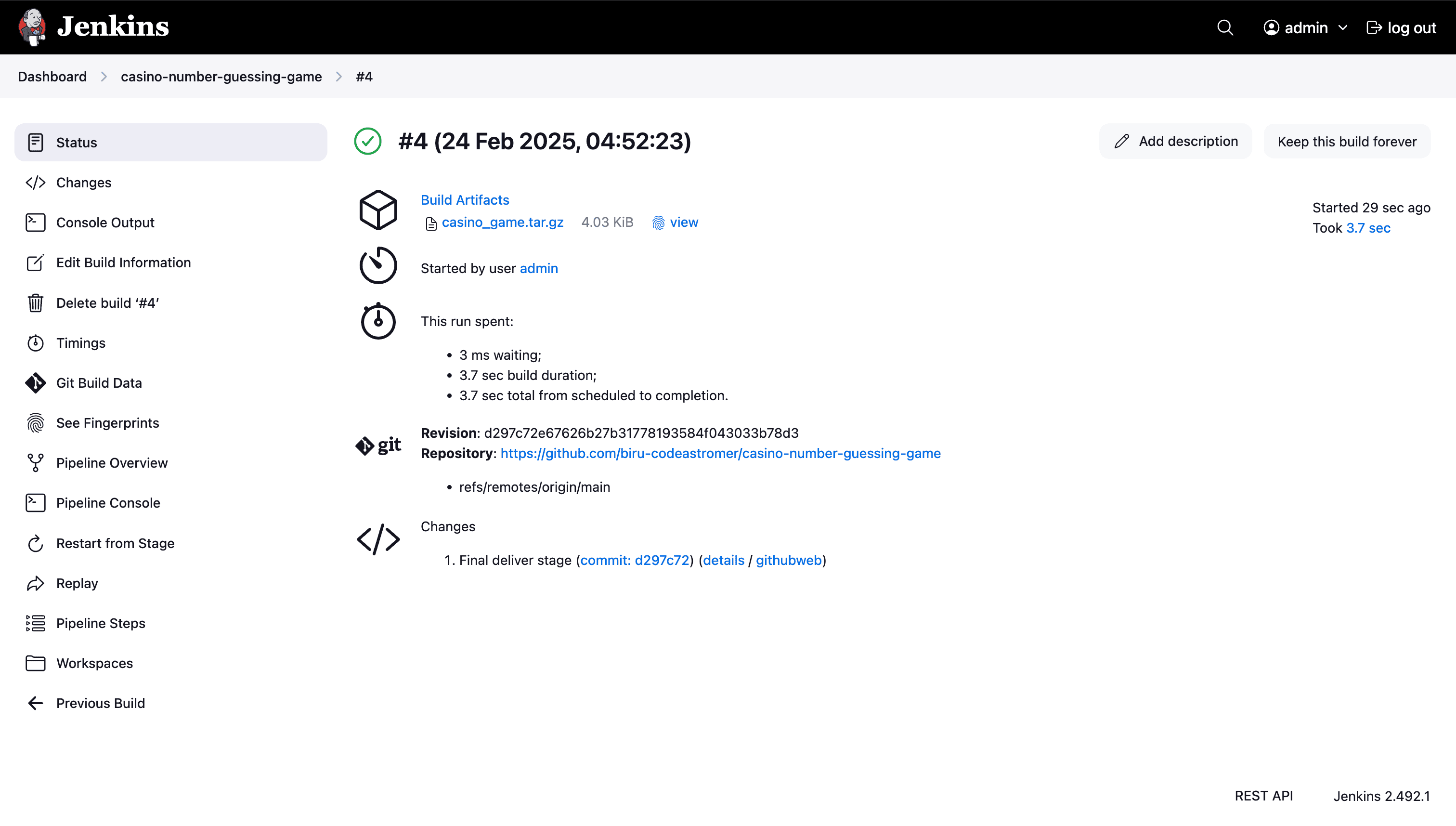Image resolution: width=1456 pixels, height=826 pixels.
Task: Expand breadcrumb chevron after Dashboard
Action: (x=104, y=77)
